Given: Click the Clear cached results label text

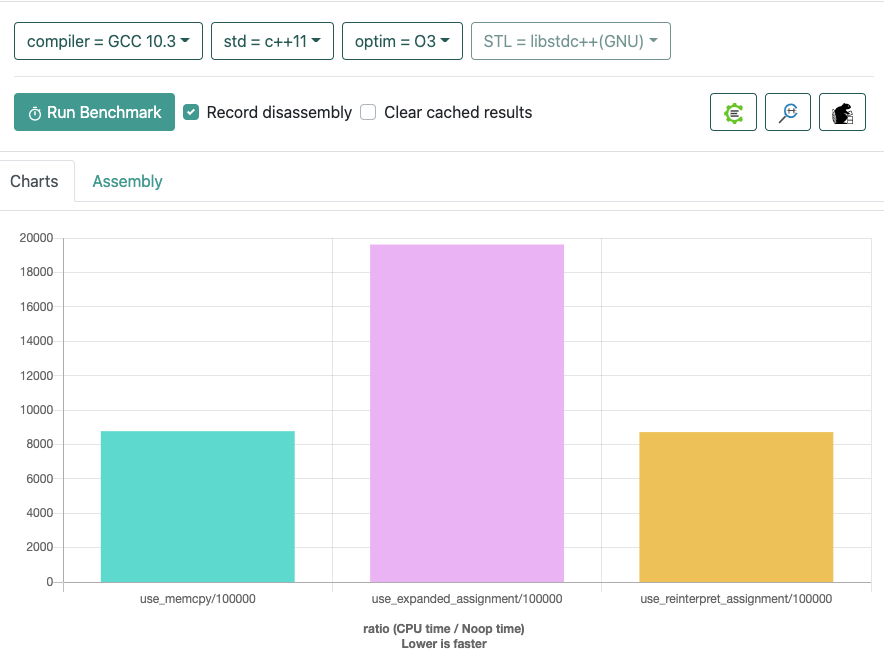Looking at the screenshot, I should coord(458,112).
